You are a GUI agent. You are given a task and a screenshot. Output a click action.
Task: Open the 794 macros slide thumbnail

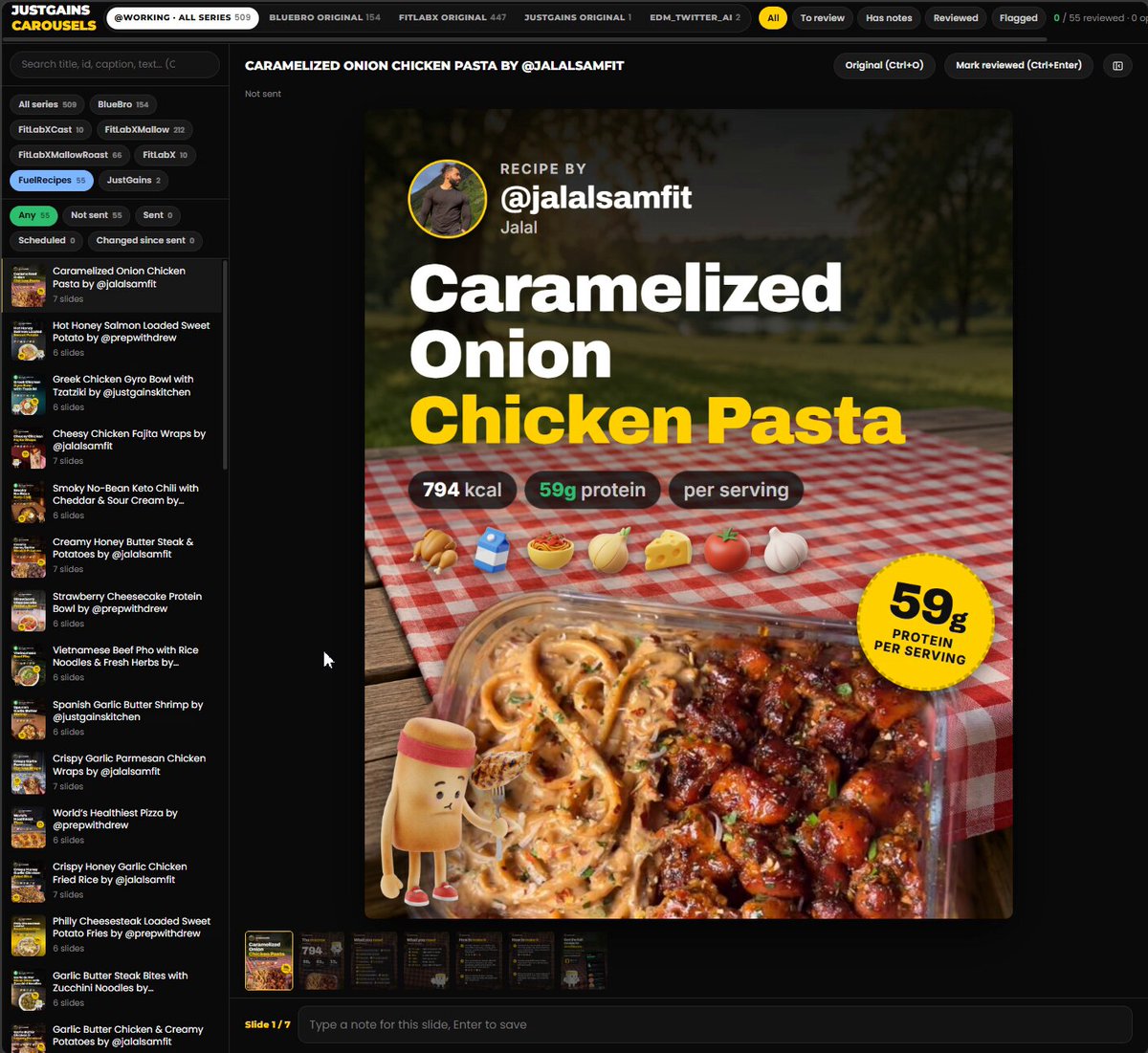321,960
